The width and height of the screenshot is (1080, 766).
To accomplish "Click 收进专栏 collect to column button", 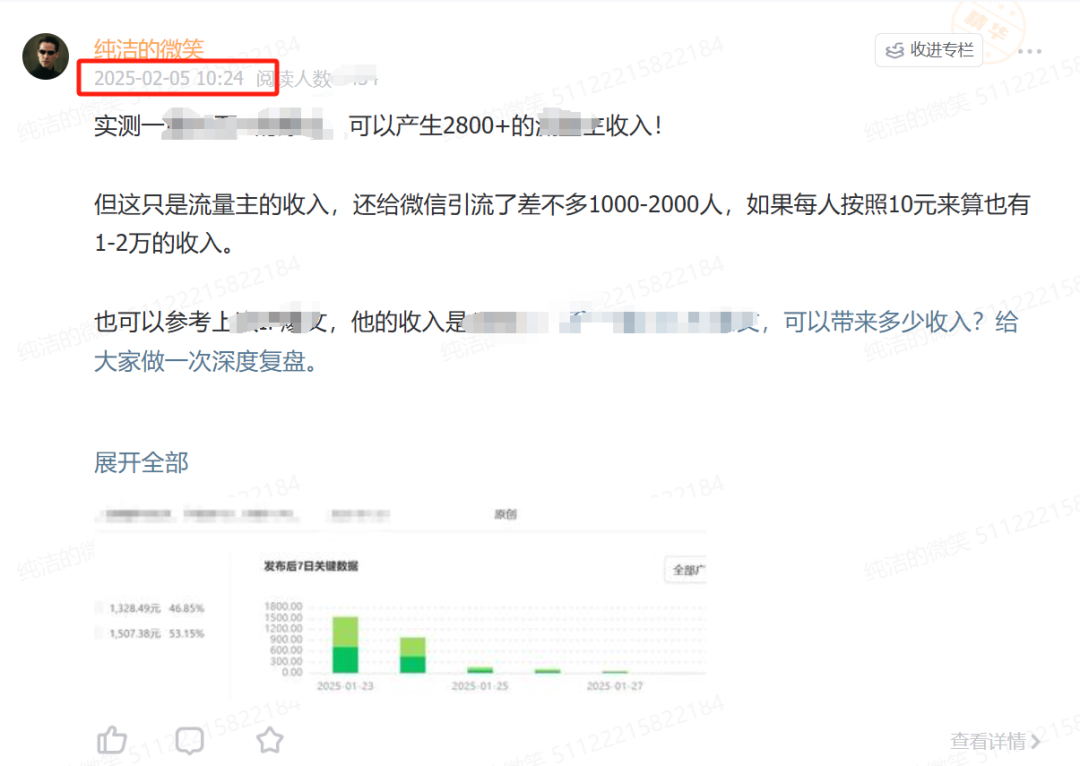I will (928, 50).
